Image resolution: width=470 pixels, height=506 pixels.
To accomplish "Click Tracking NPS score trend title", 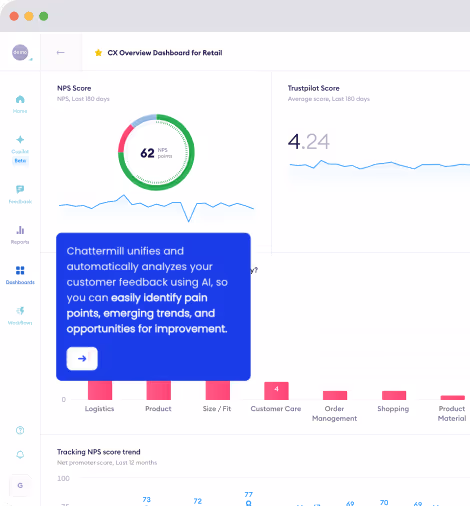I will [99, 452].
